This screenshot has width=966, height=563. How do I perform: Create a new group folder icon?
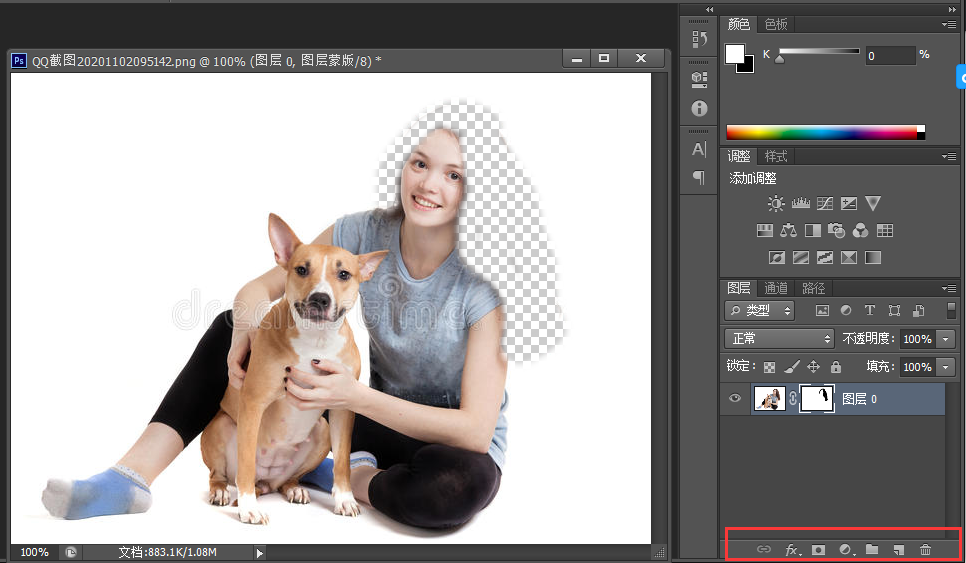click(872, 549)
